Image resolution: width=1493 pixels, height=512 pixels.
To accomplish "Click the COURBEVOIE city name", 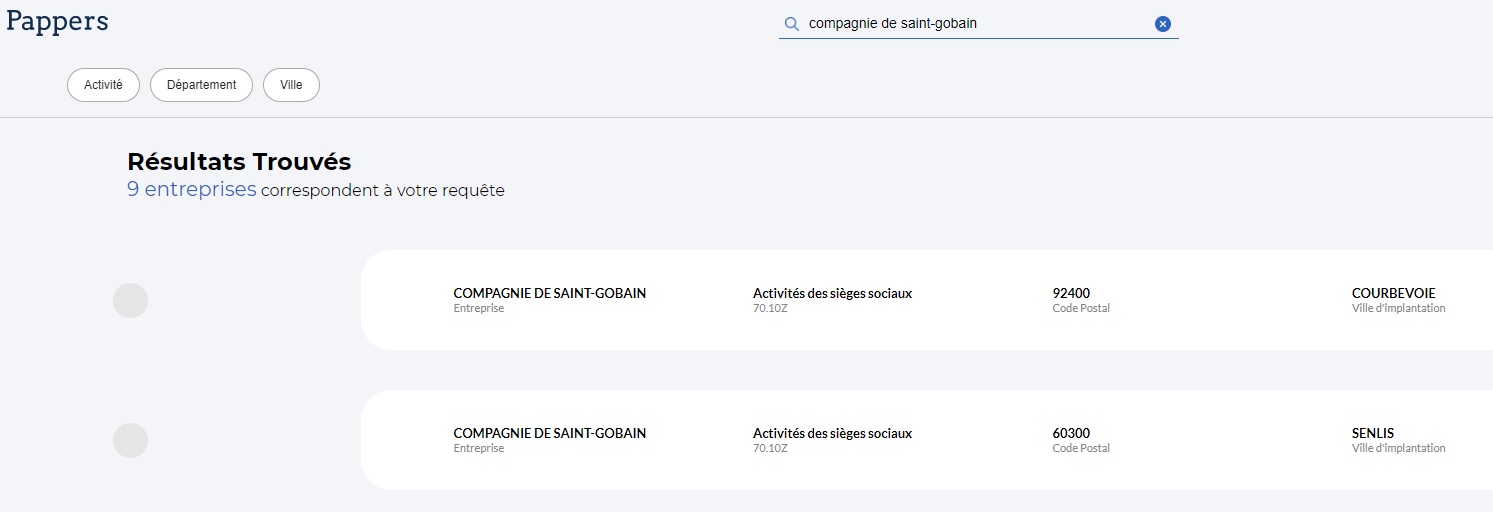I will tap(1393, 293).
